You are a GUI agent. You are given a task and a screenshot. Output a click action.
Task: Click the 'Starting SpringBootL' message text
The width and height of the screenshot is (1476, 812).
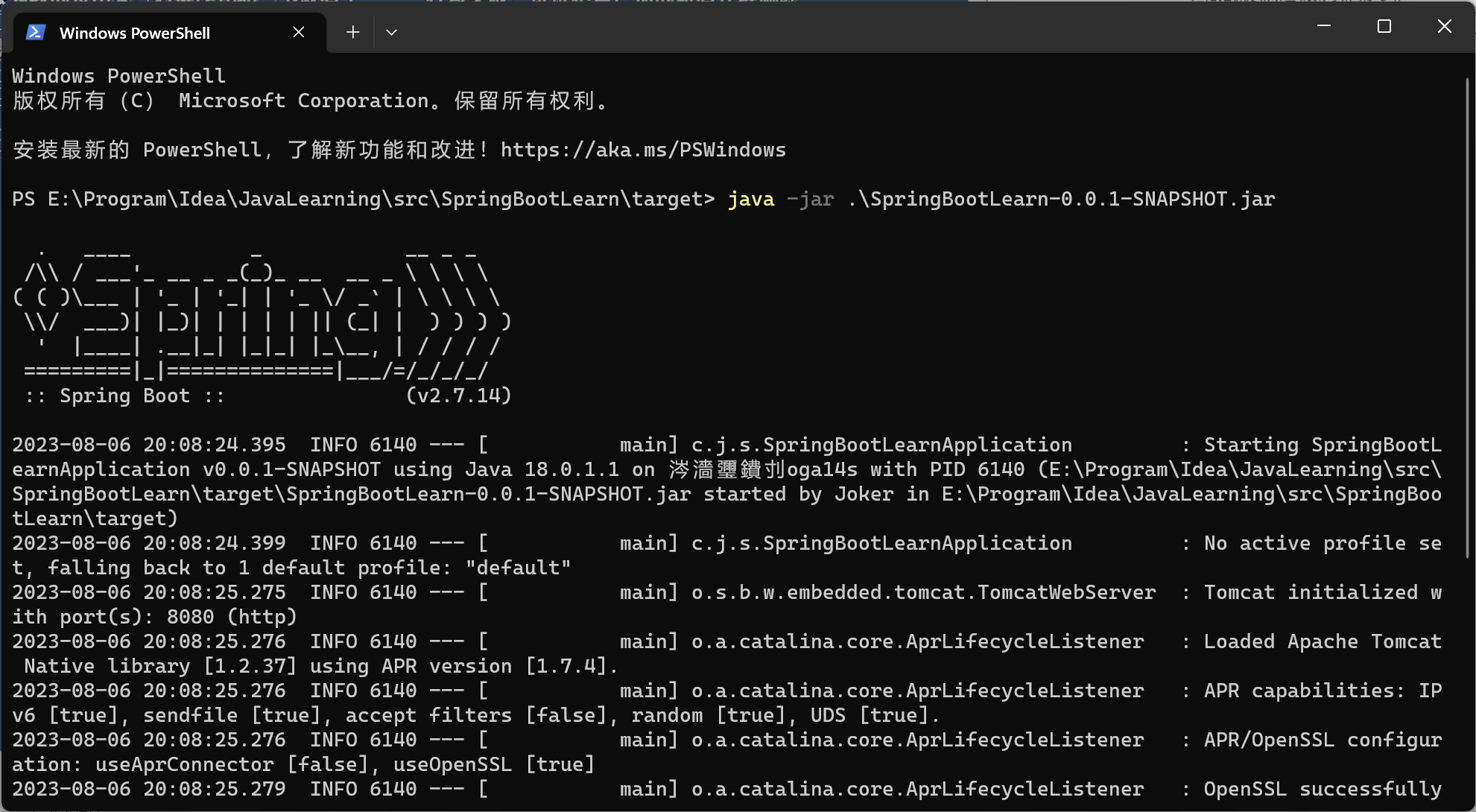(x=1323, y=445)
